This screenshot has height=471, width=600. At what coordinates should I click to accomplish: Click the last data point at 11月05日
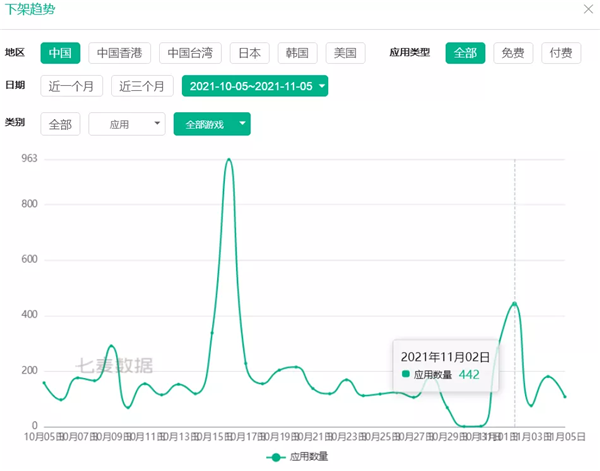click(565, 397)
